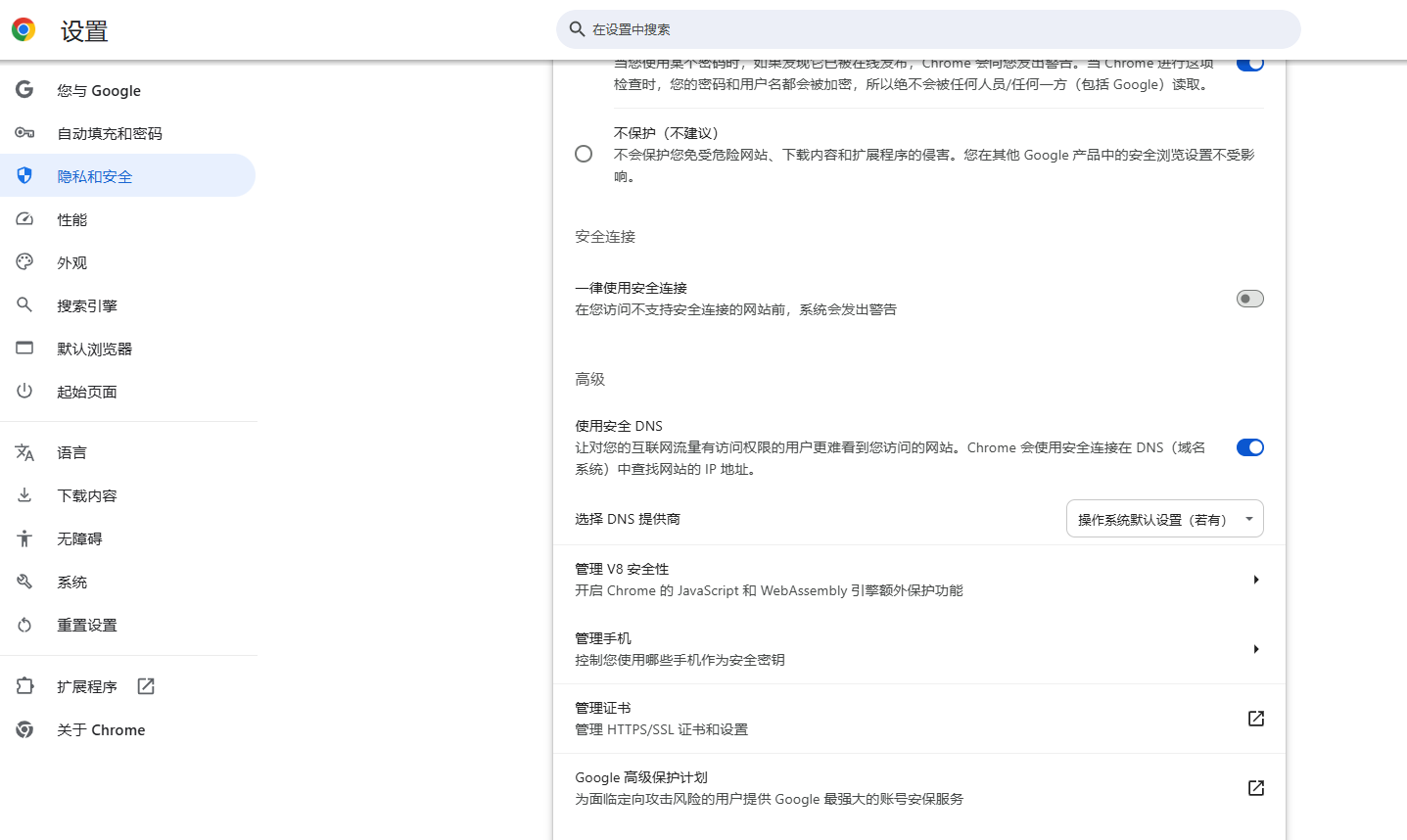Image resolution: width=1407 pixels, height=840 pixels.
Task: Click the translate icon for 语言
Action: coord(24,452)
